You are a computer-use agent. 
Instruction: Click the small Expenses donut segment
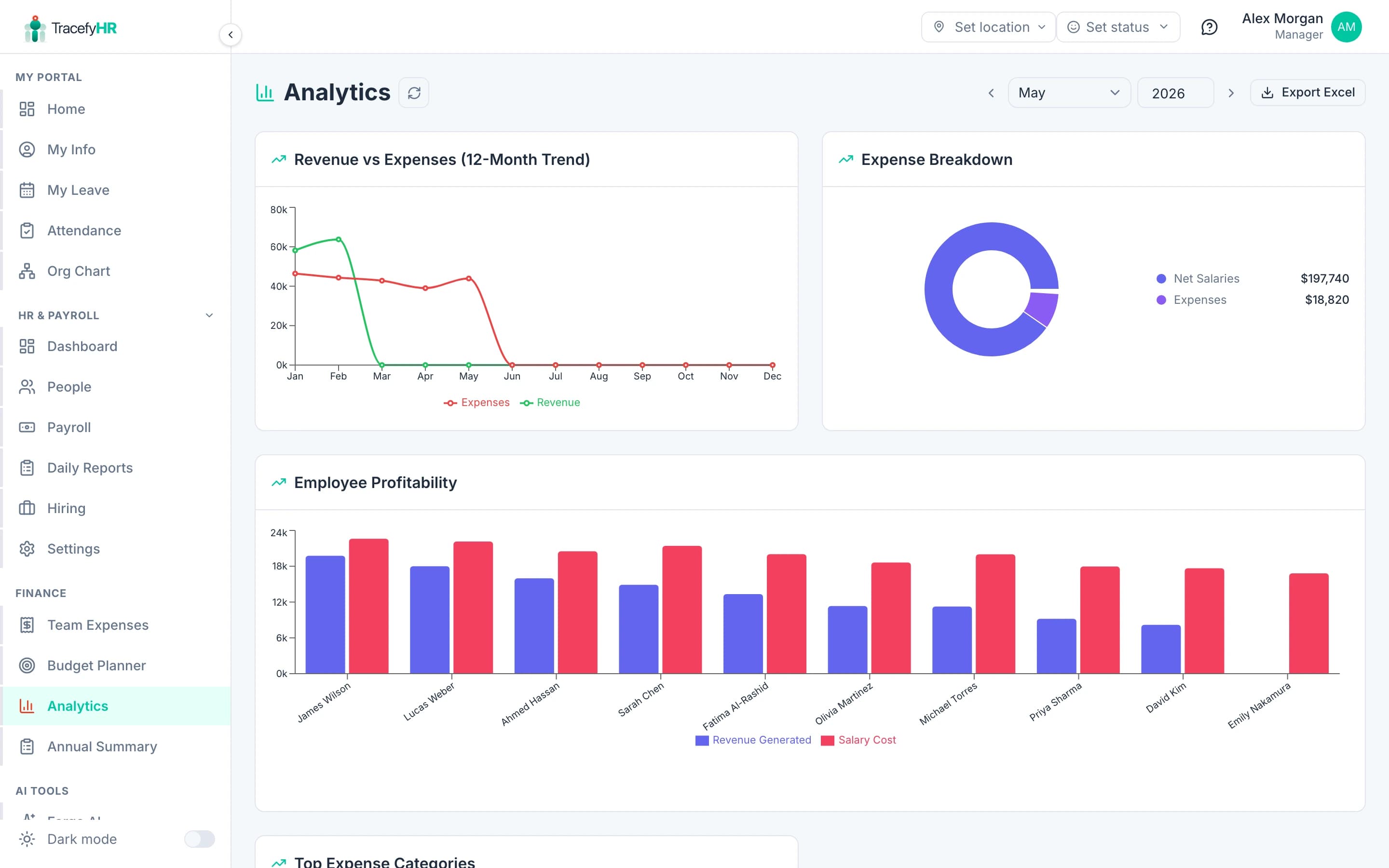point(1043,308)
